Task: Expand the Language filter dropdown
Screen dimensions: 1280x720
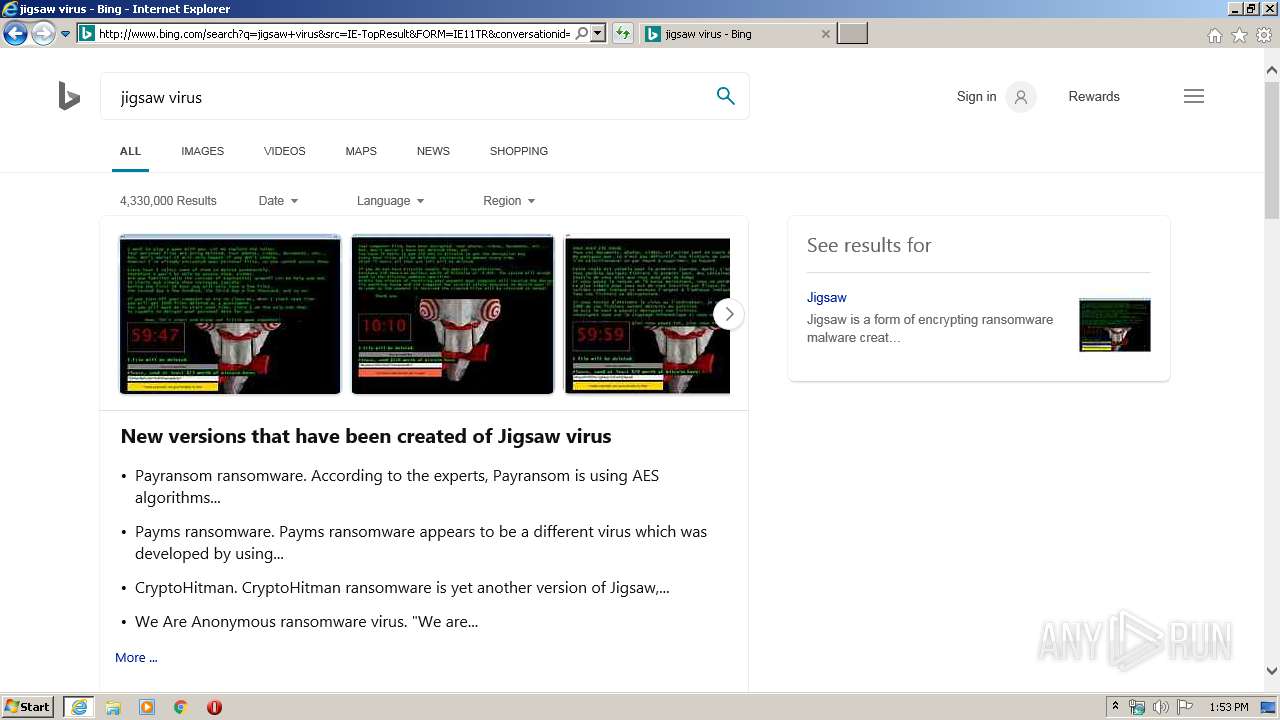Action: pyautogui.click(x=390, y=200)
